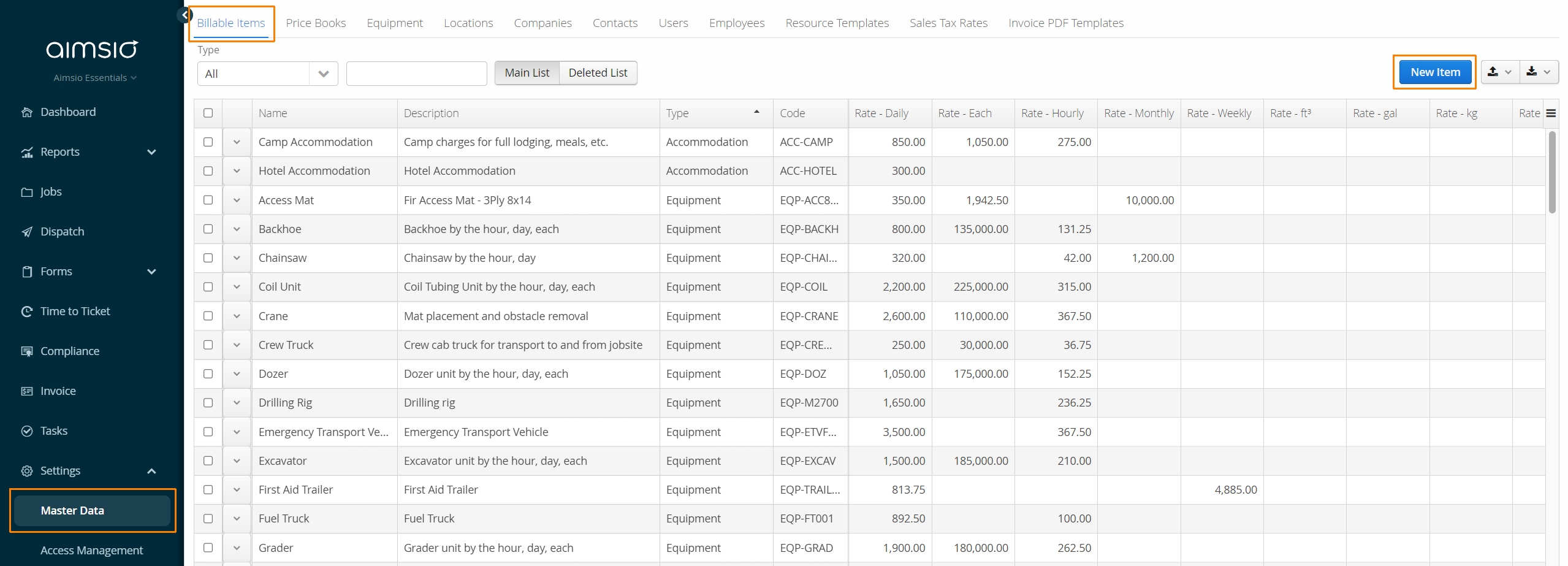
Task: Toggle the select-all checkbox in header
Action: tap(208, 113)
